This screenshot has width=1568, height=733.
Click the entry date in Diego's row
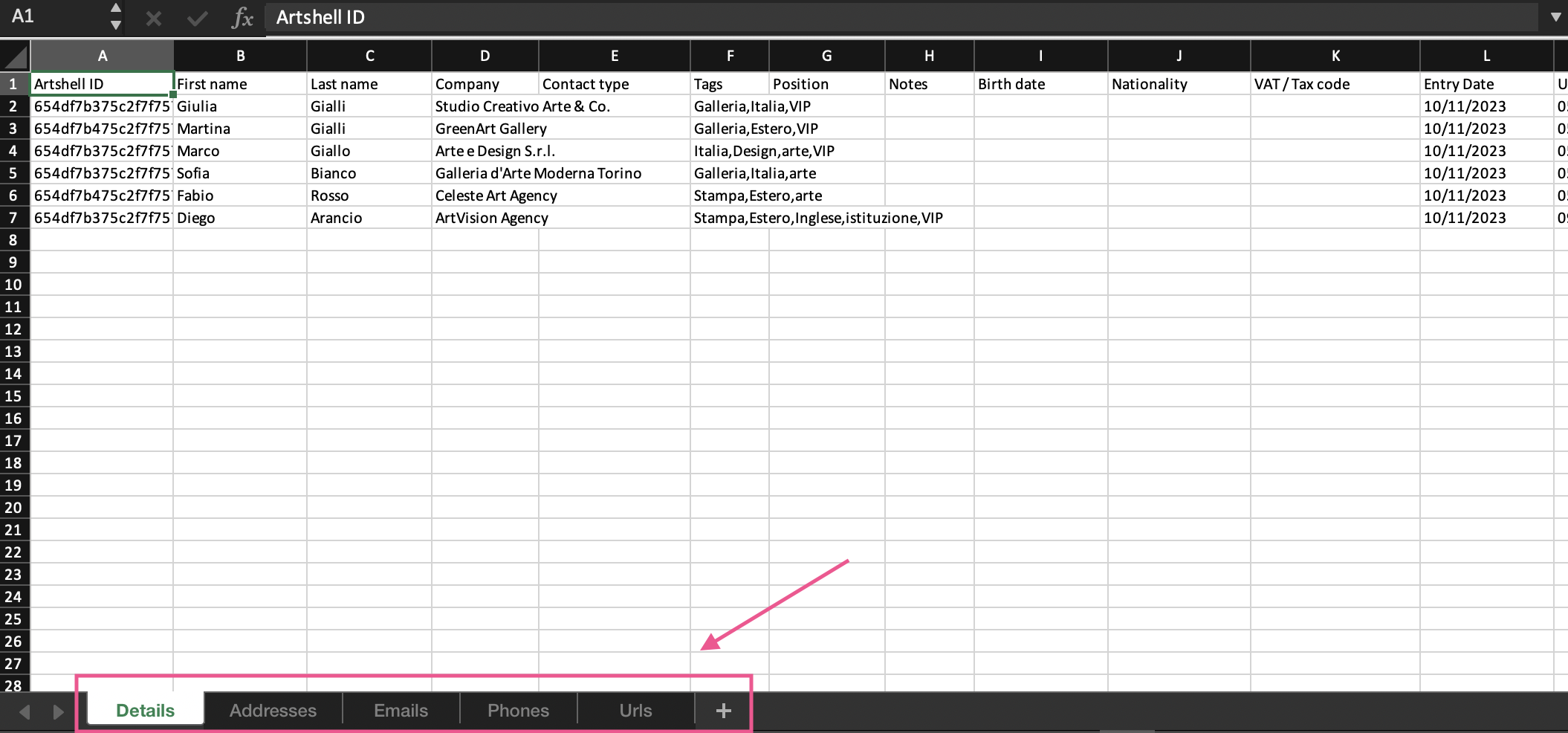click(1486, 218)
